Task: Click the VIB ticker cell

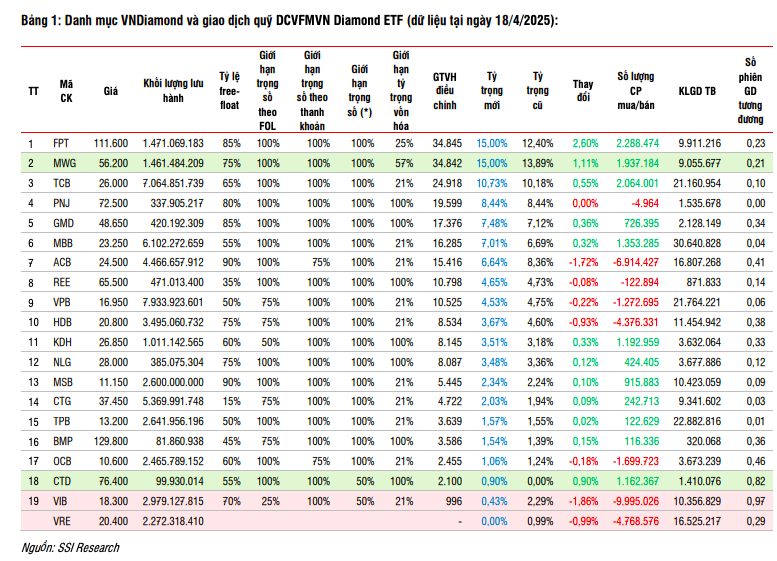Action: 63,501
